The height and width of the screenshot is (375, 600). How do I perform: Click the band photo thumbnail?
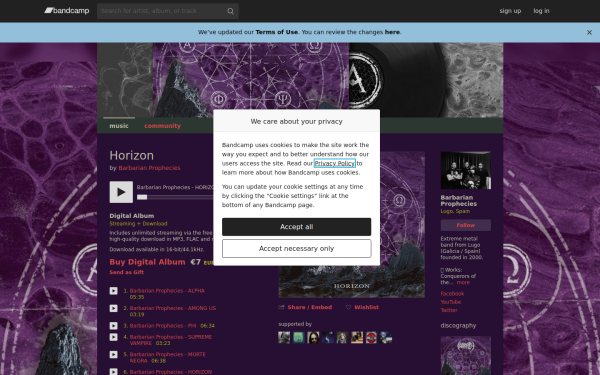point(466,170)
